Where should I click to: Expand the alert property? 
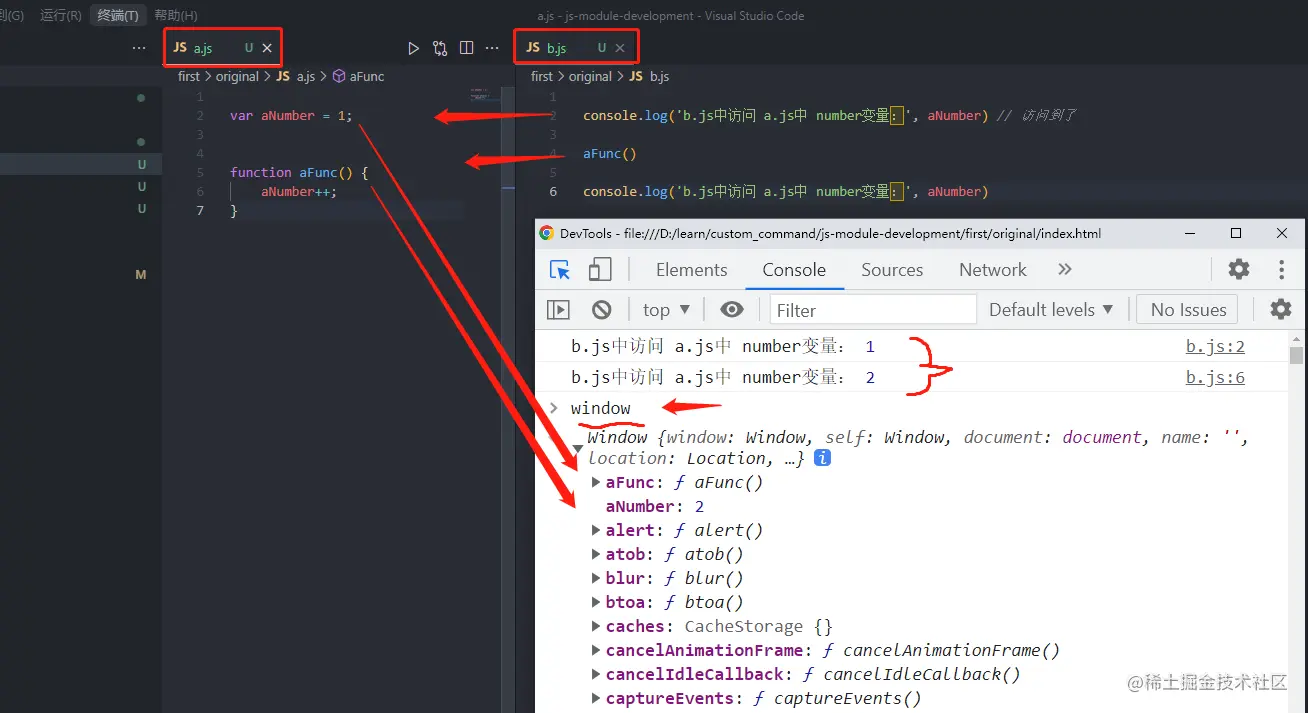(x=596, y=530)
